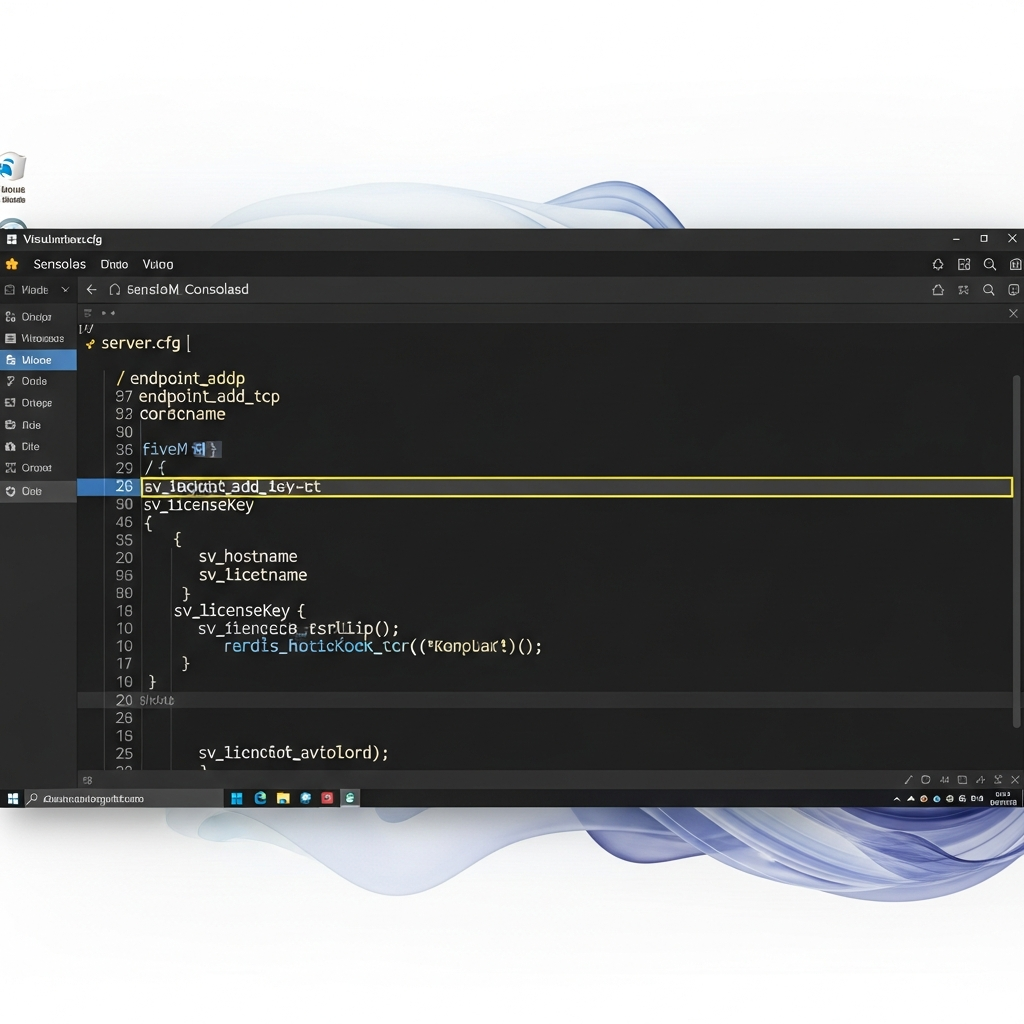Viewport: 1024px width, 1024px height.
Task: Open the Oroot sidebar item
Action: tap(37, 468)
